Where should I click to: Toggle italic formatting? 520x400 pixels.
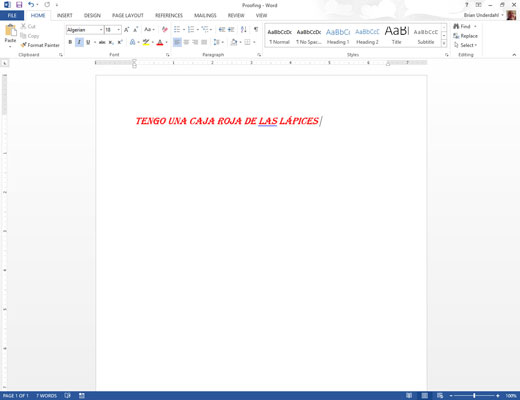(79, 42)
